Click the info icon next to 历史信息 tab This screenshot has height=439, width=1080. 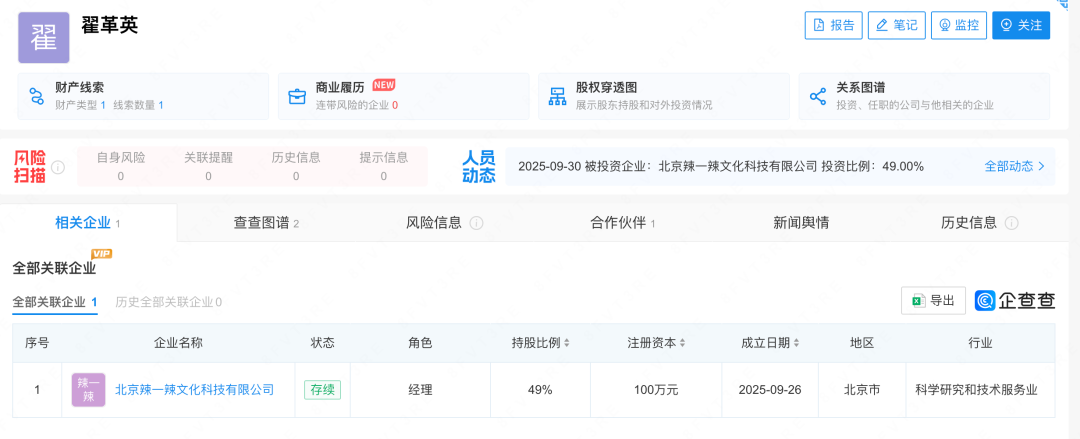pos(1012,223)
